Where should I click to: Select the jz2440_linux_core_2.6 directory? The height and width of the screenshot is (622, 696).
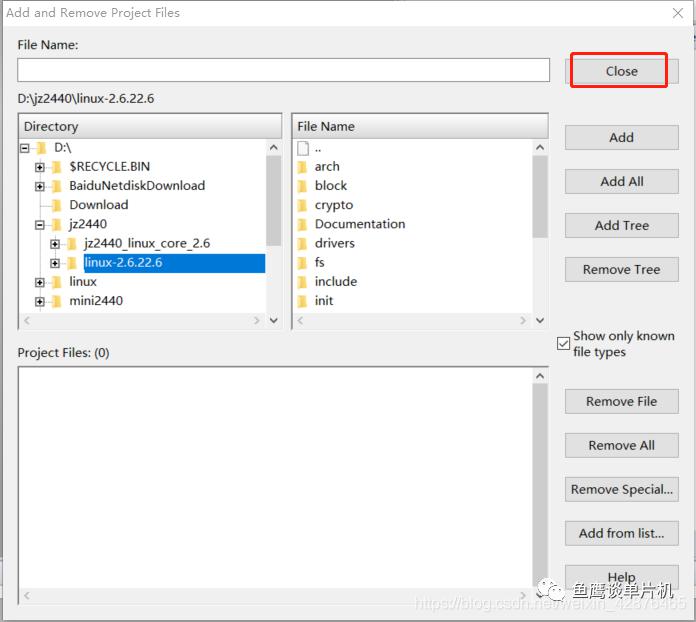(x=147, y=243)
